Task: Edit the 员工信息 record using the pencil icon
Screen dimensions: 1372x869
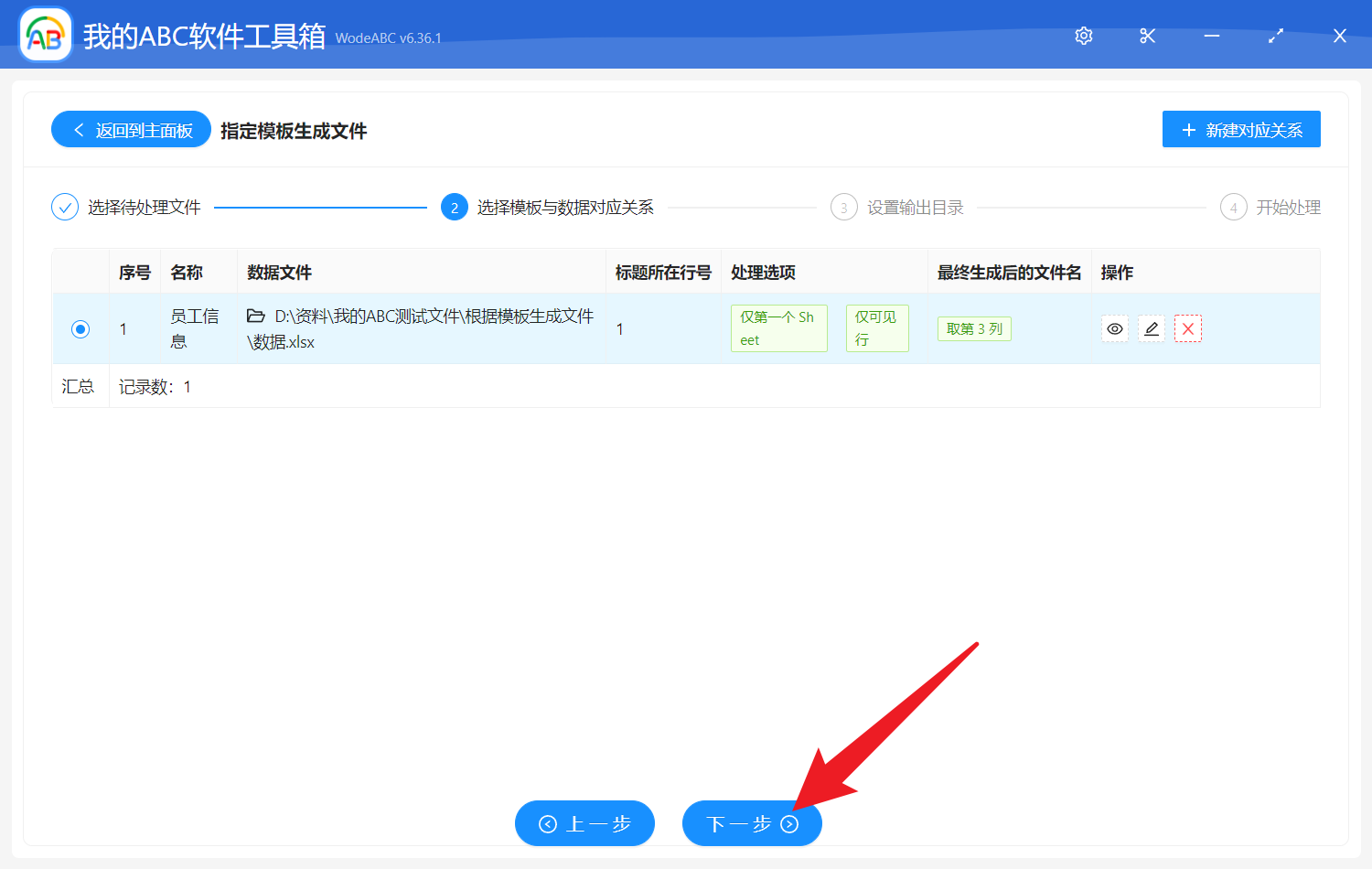Action: point(1151,327)
